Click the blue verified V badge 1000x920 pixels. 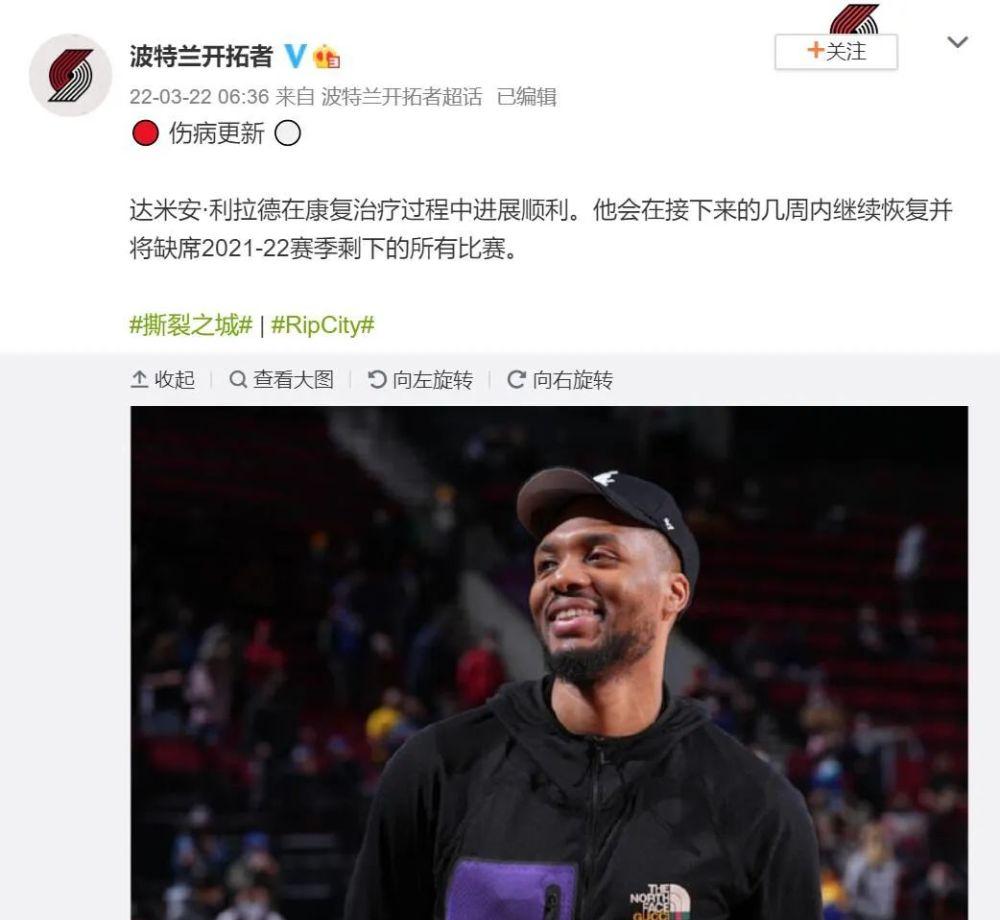click(295, 56)
